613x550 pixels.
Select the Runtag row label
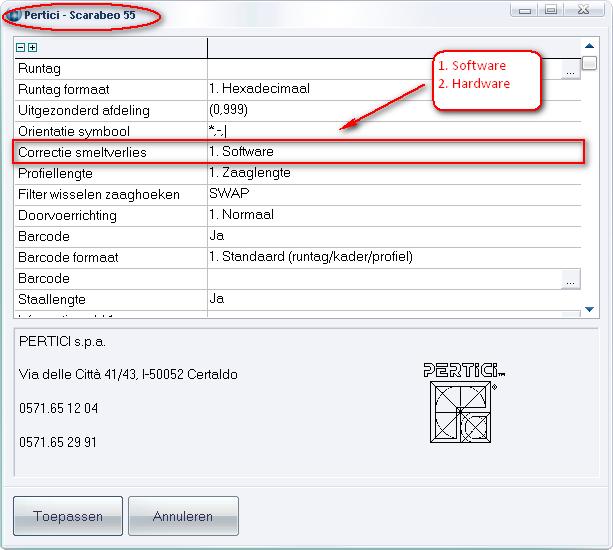pyautogui.click(x=39, y=69)
